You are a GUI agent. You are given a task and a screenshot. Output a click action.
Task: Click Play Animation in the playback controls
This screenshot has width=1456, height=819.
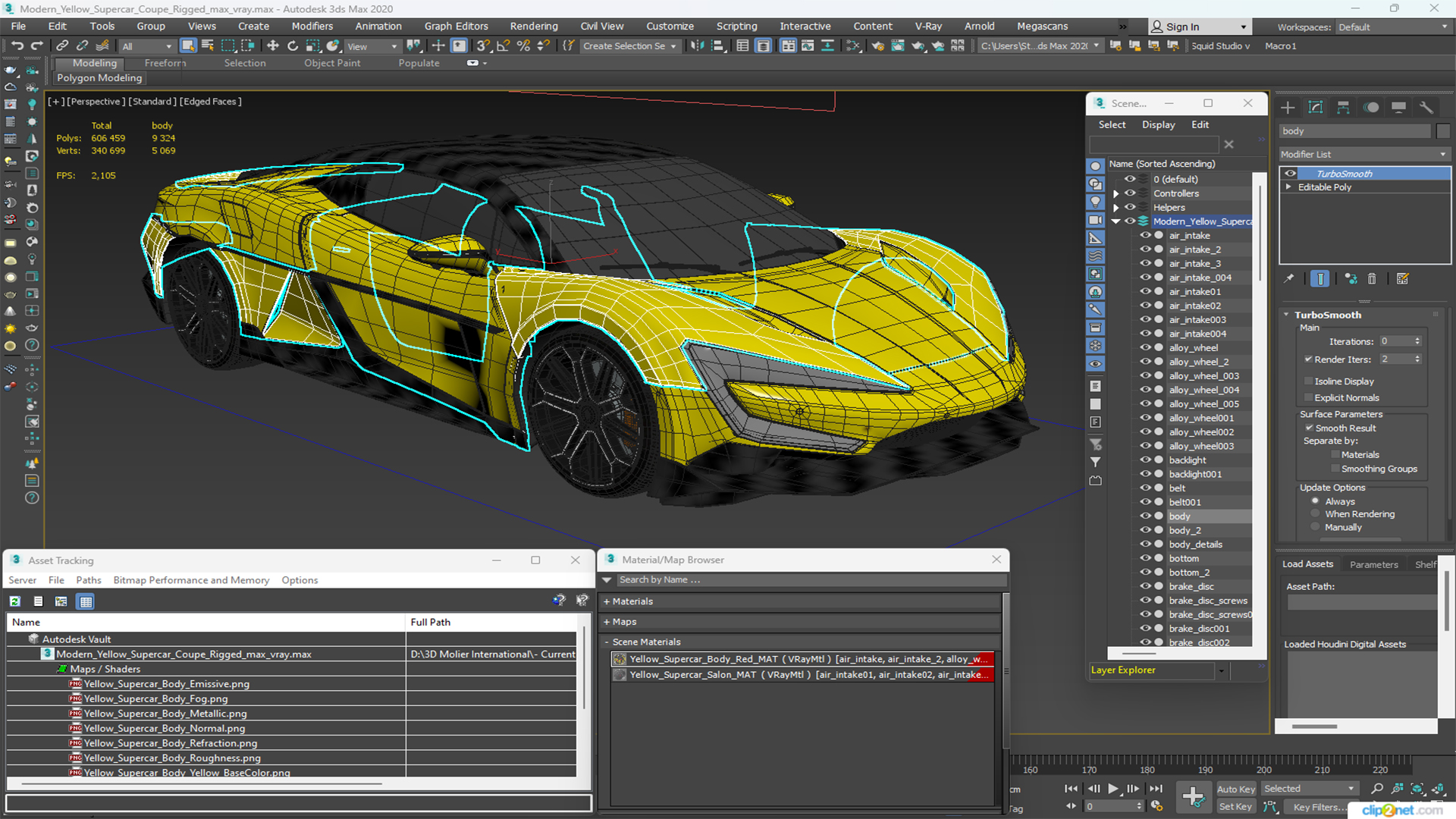tap(1113, 789)
